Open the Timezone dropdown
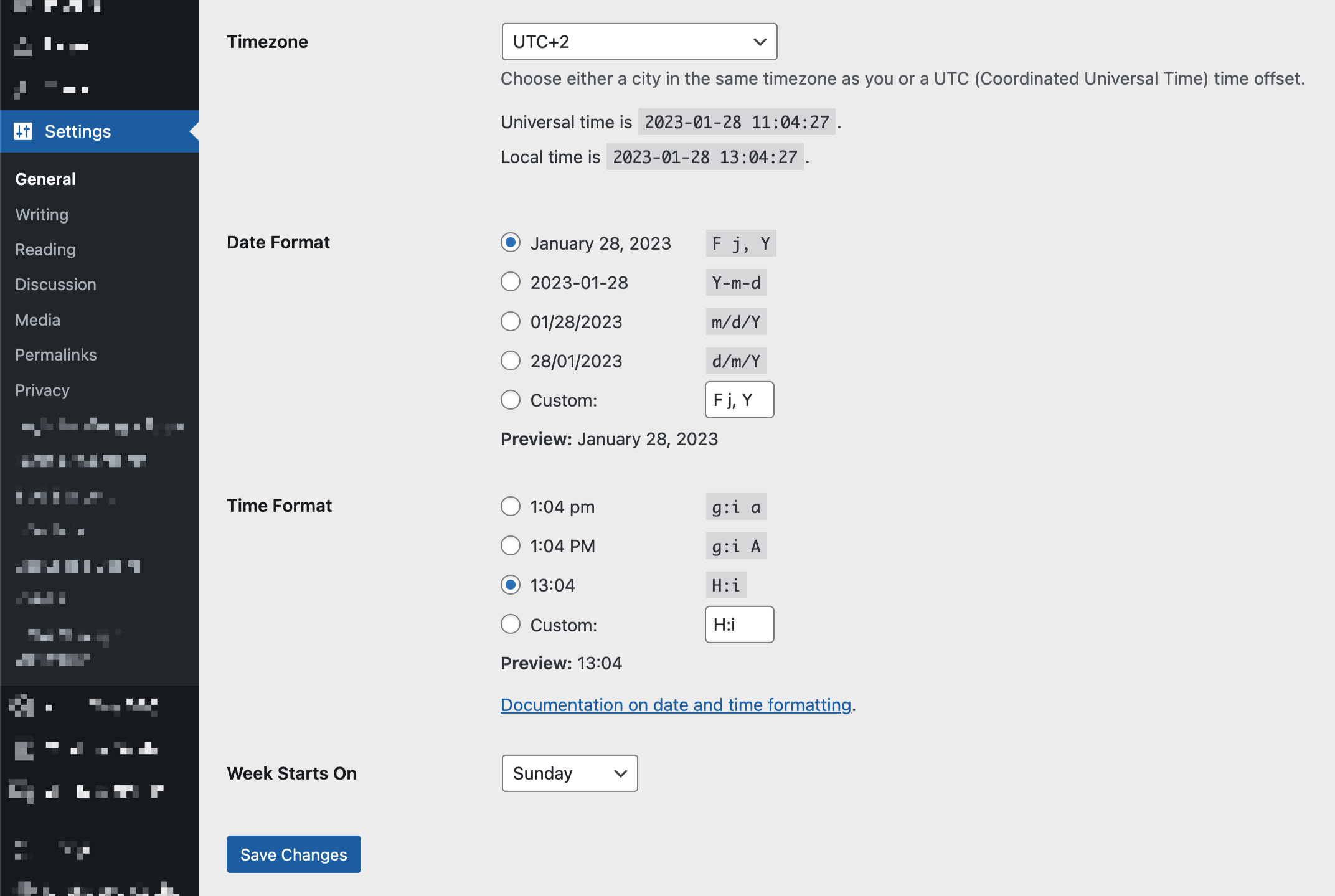Viewport: 1335px width, 896px height. (638, 41)
